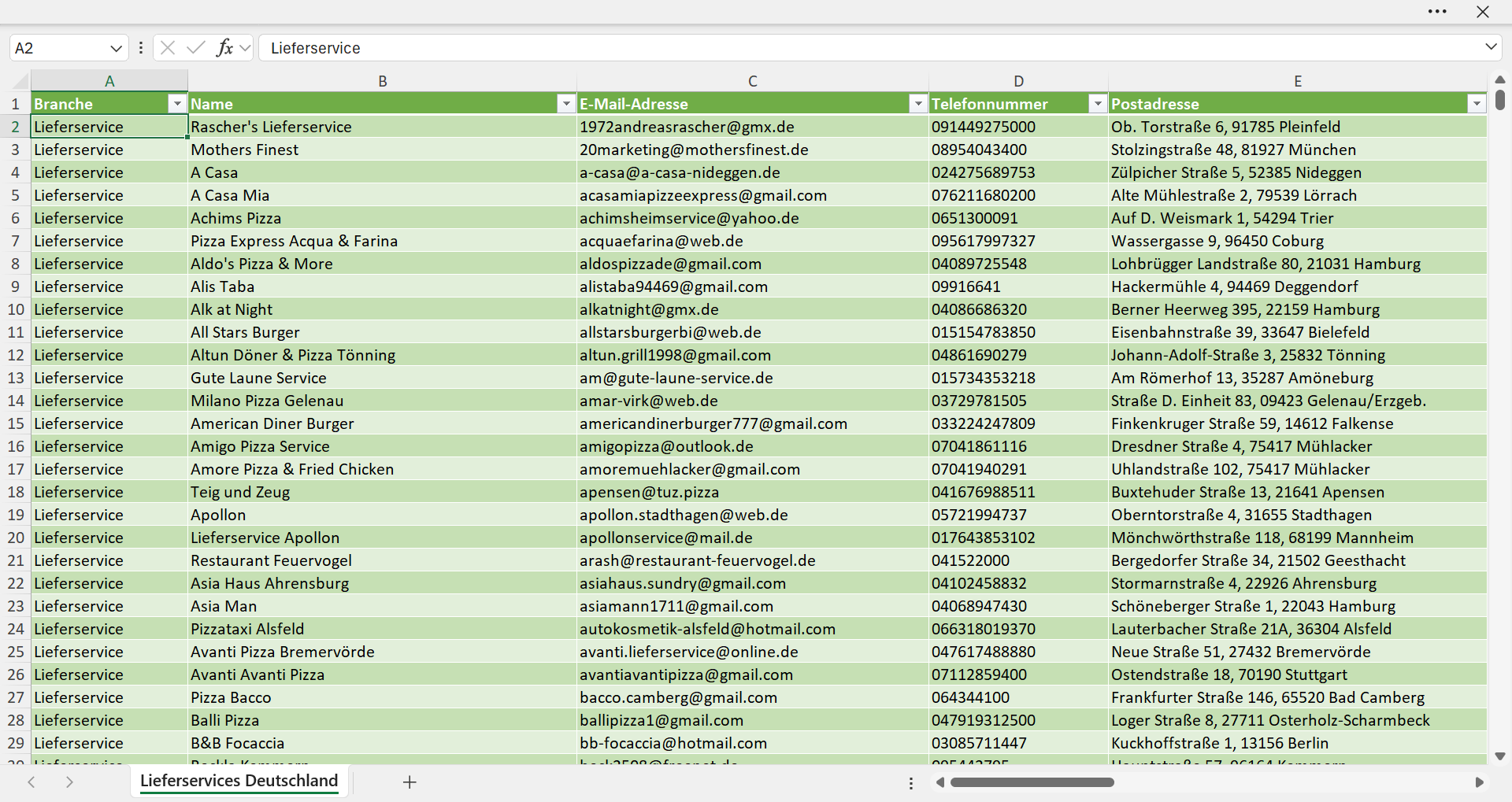Select phone number 03729781505

(1018, 401)
